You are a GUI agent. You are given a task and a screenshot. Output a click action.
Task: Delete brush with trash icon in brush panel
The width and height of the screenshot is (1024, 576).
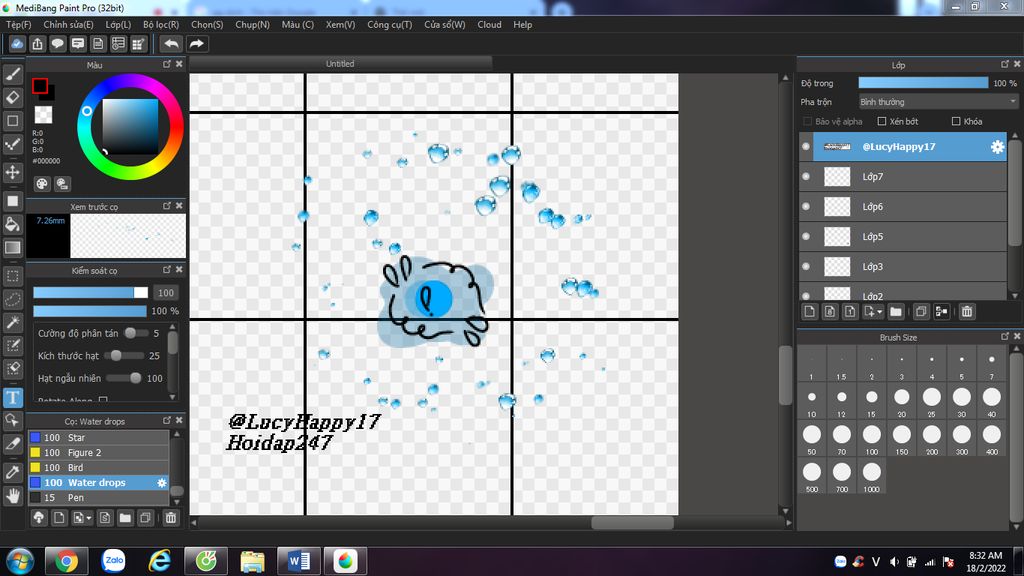pyautogui.click(x=171, y=518)
